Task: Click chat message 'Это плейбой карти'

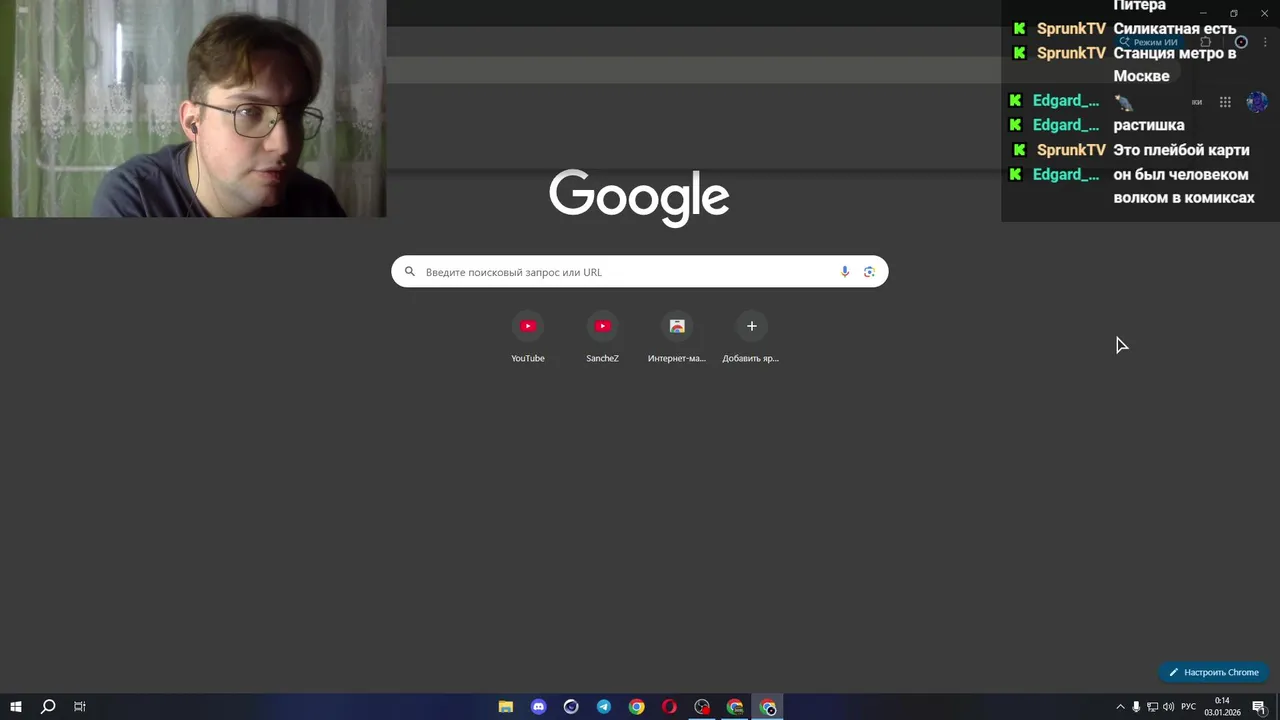Action: click(x=1181, y=150)
